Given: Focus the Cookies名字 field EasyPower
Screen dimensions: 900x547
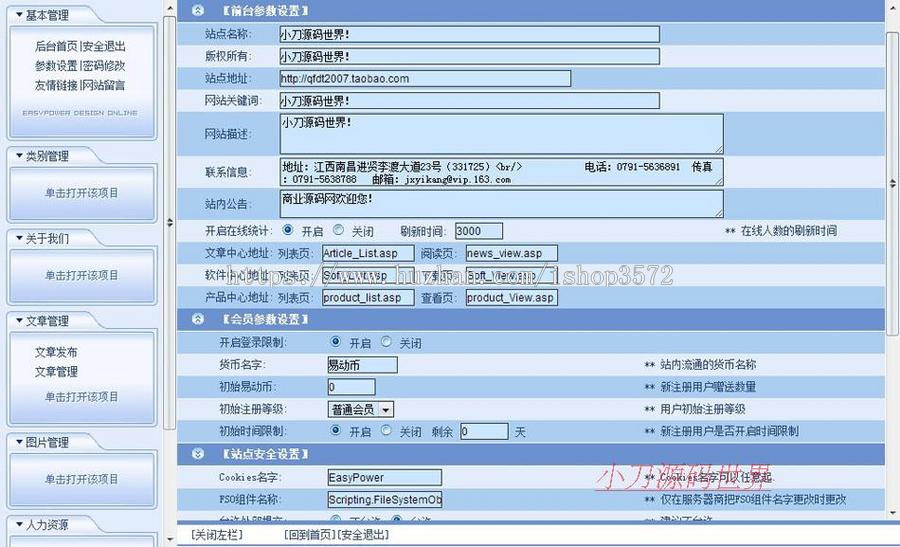Looking at the screenshot, I should (385, 478).
